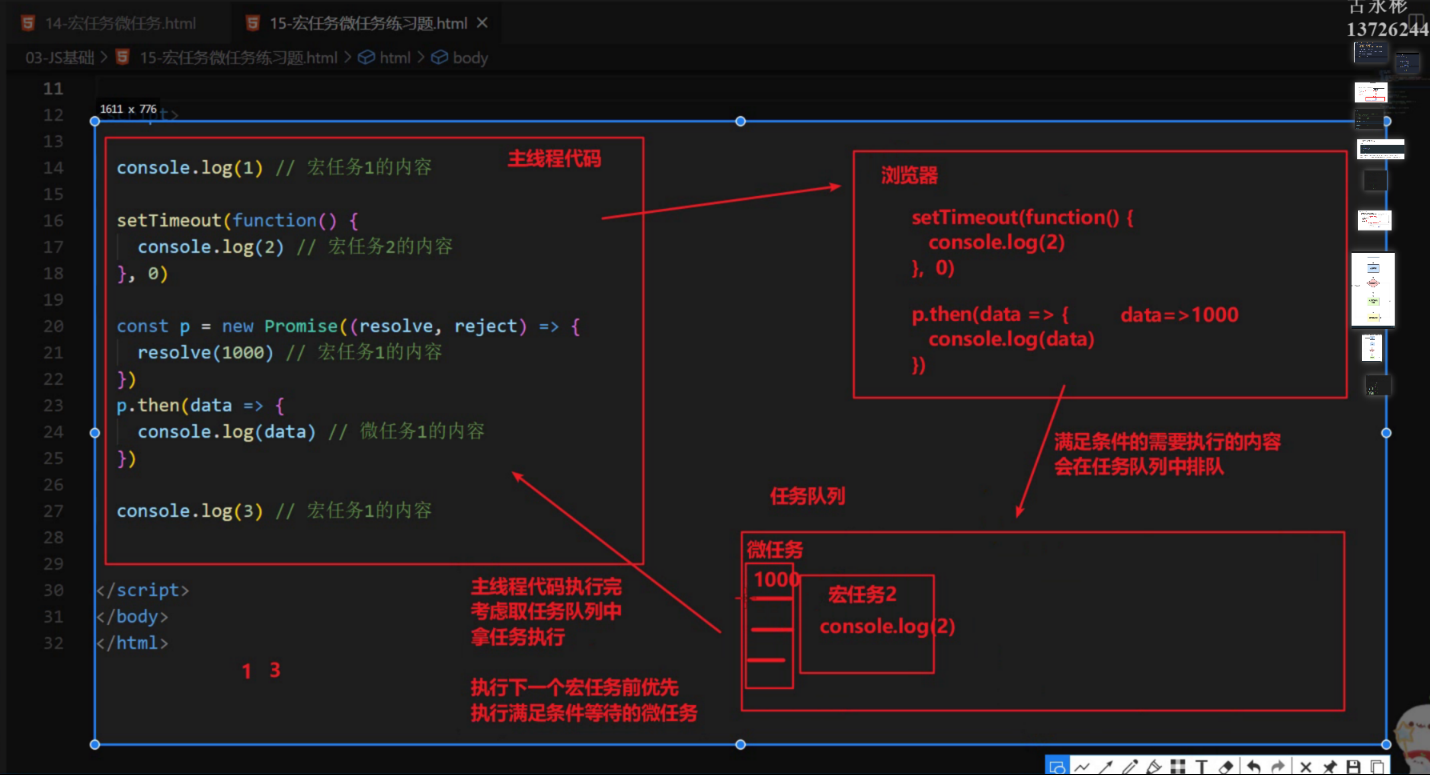Open the 03-JS基础 breadcrumb folder

(60, 57)
